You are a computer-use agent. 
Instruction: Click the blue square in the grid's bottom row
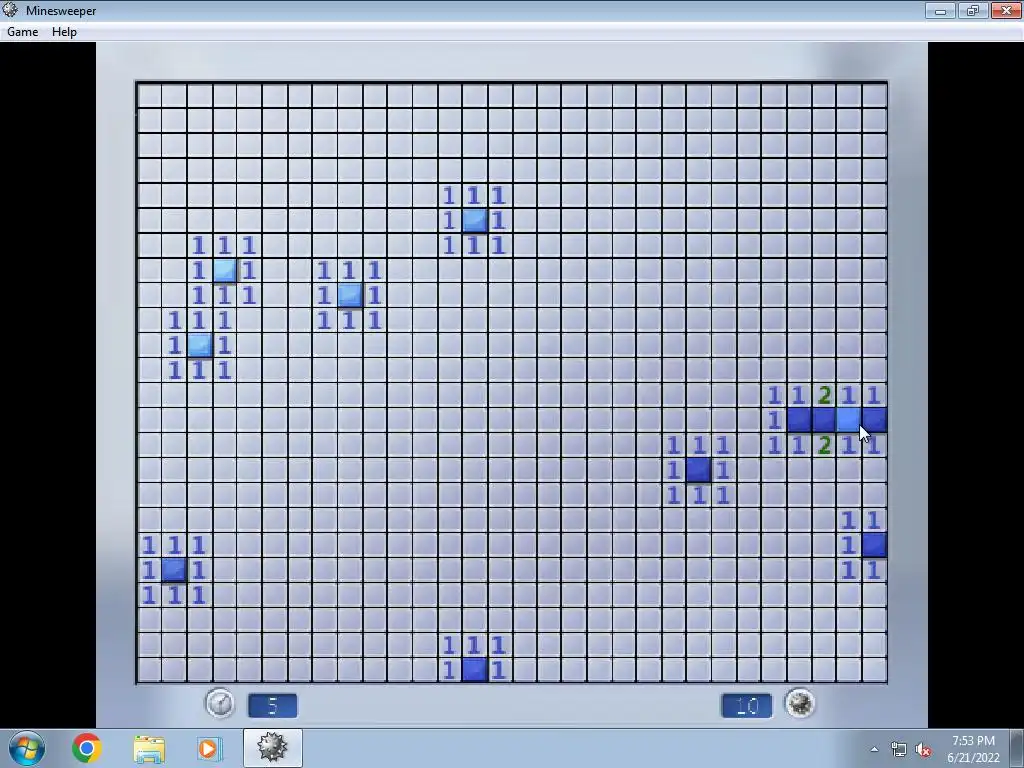click(474, 670)
